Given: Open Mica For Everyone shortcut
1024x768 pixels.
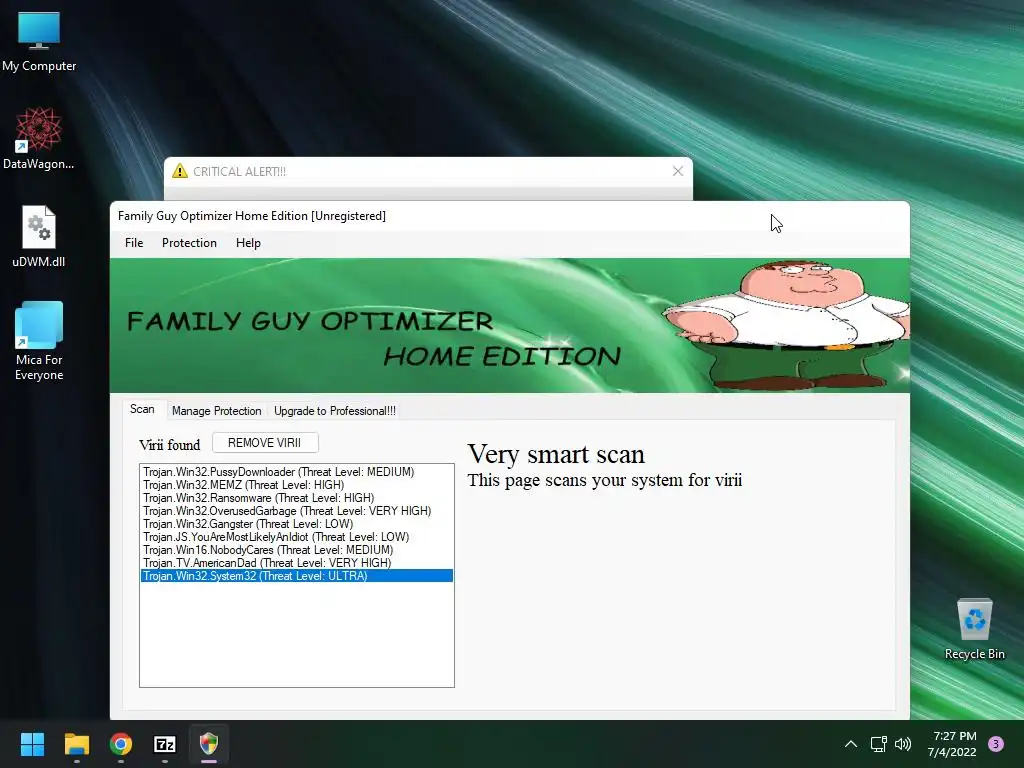Looking at the screenshot, I should point(39,341).
